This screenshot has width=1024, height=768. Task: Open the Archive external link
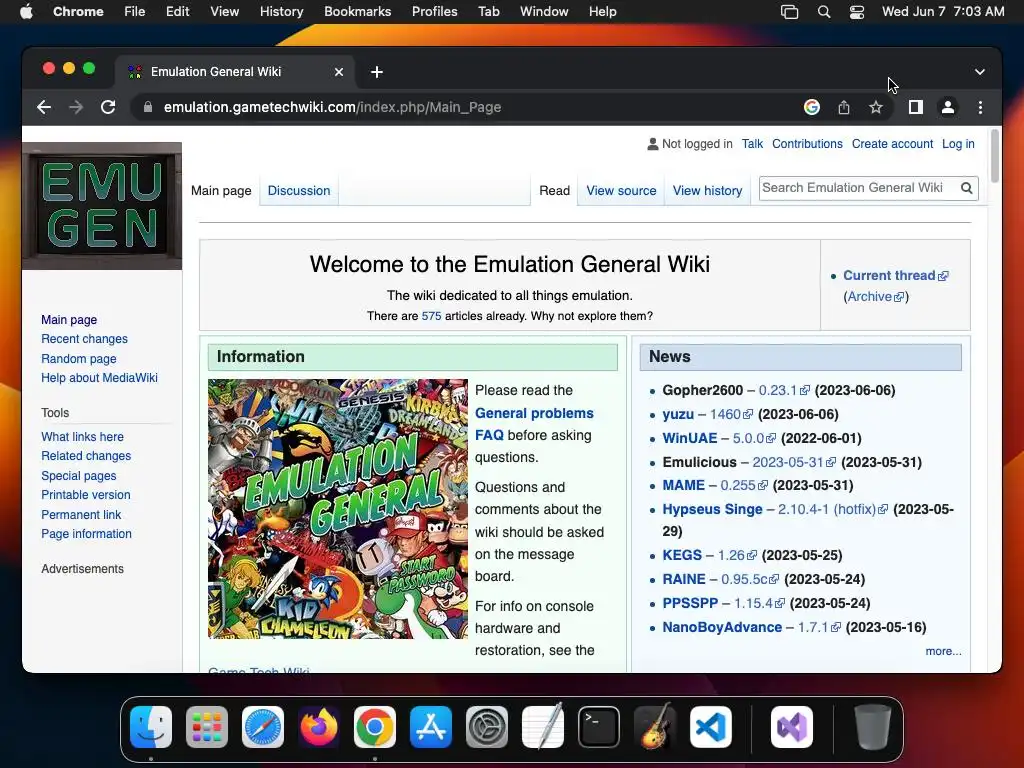pyautogui.click(x=875, y=296)
